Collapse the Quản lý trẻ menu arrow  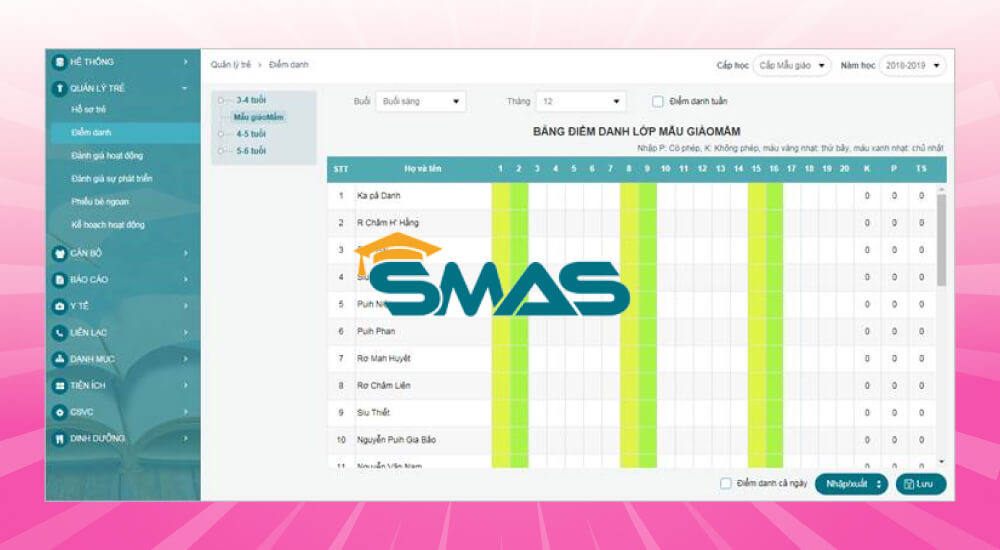(x=185, y=88)
